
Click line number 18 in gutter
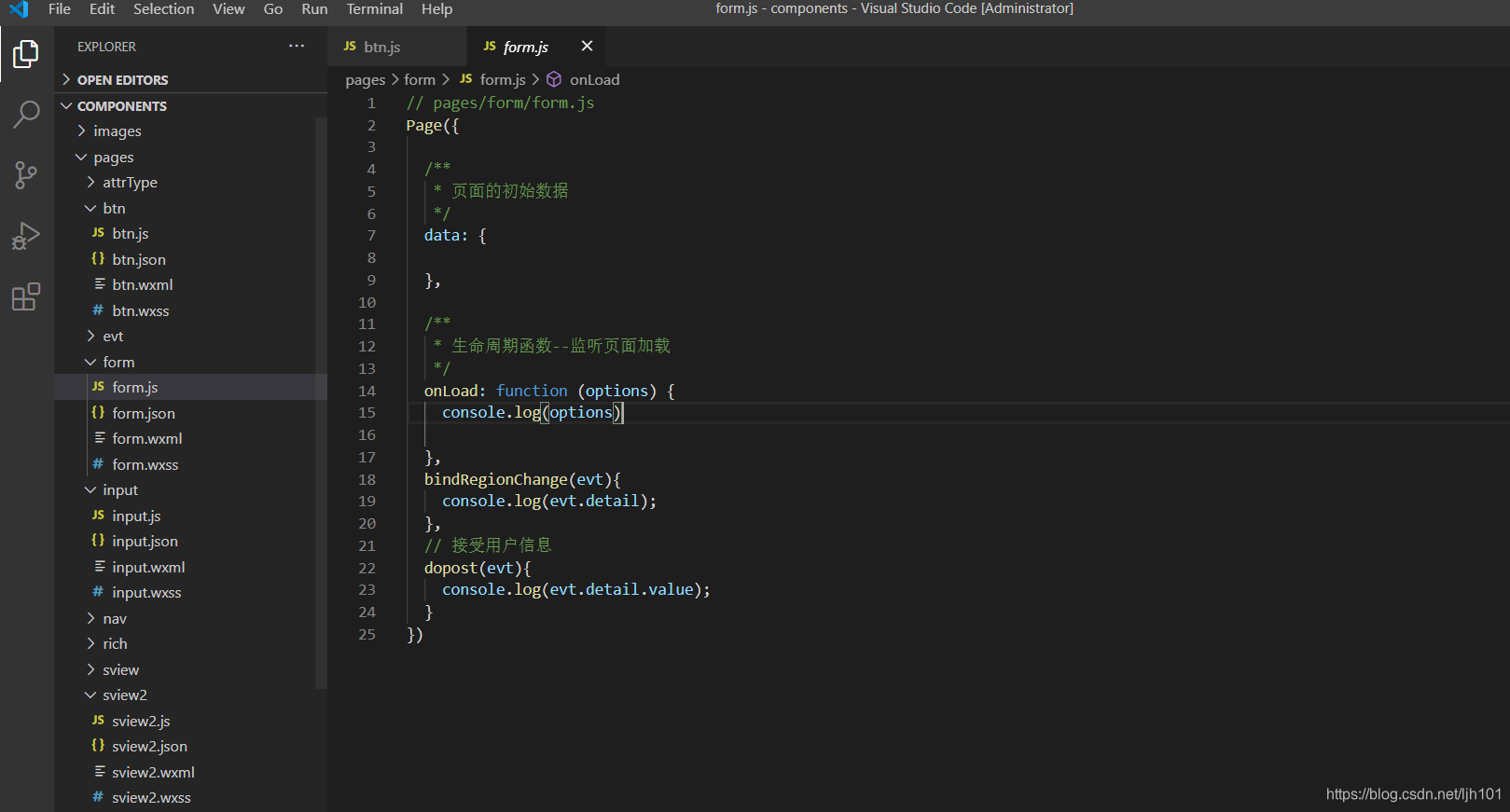[x=367, y=479]
